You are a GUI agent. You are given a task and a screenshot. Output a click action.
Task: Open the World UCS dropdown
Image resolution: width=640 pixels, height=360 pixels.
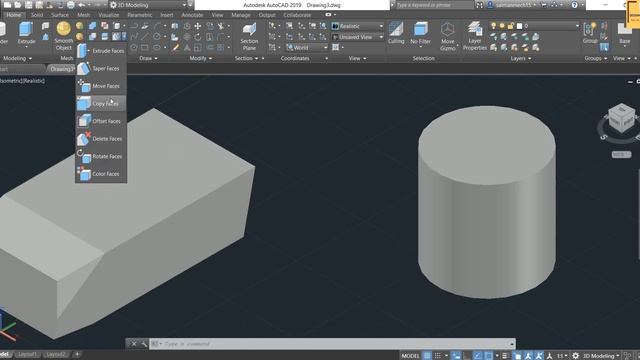[307, 47]
